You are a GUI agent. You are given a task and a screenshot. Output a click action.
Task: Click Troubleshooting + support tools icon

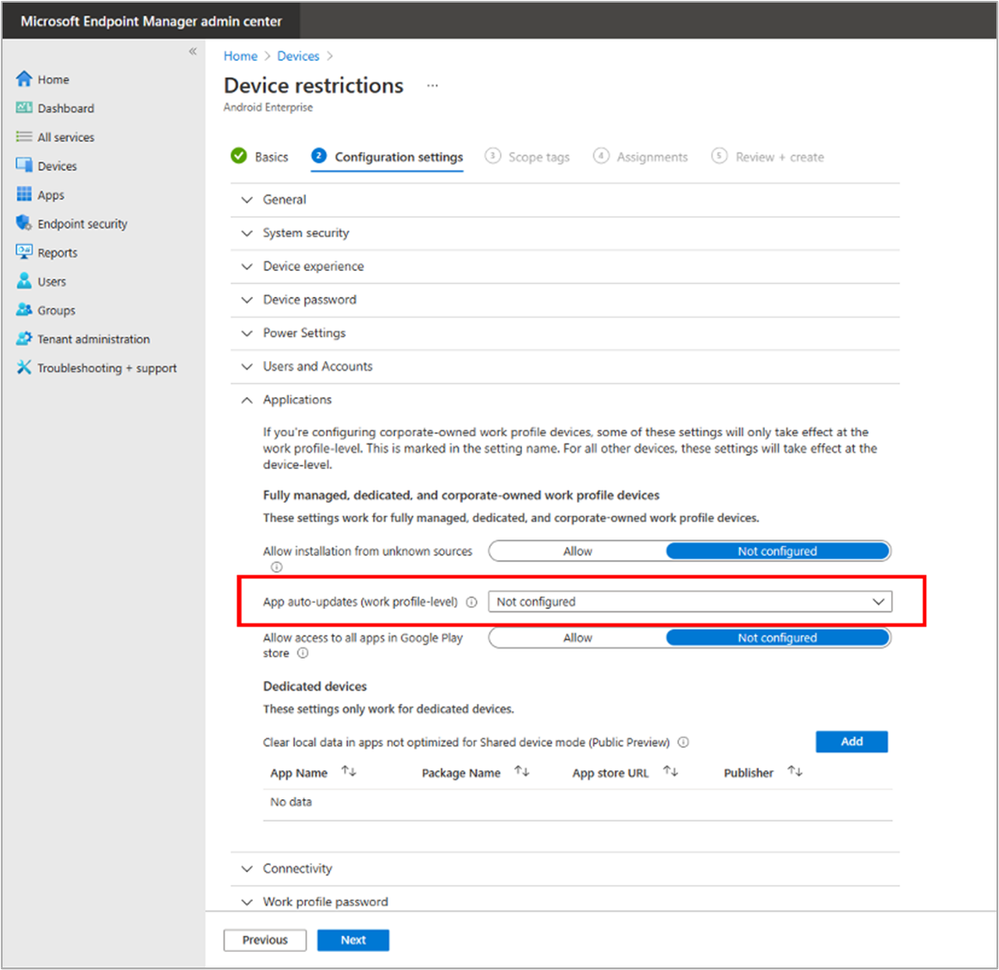coord(24,367)
